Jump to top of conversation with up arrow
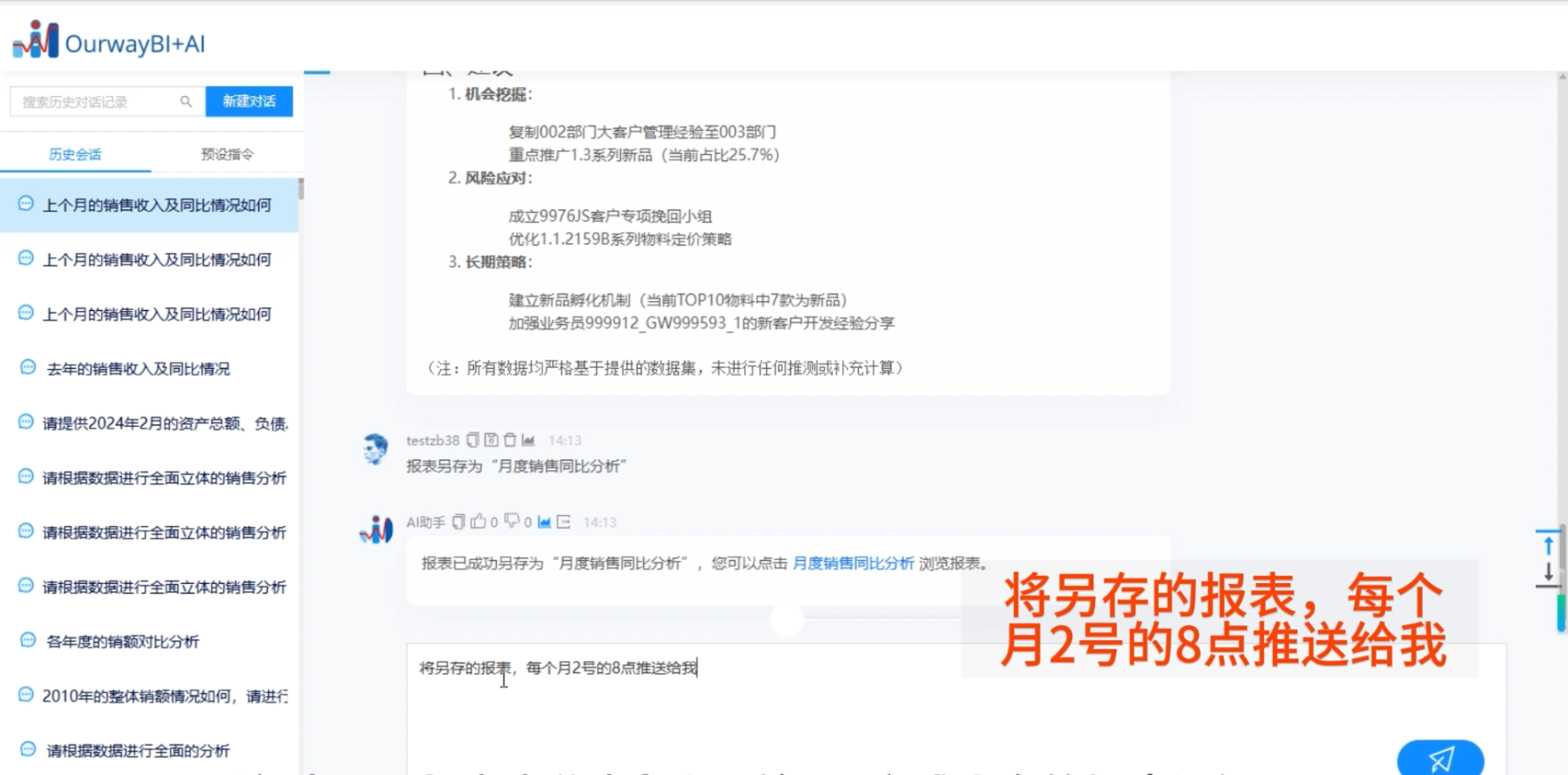The image size is (1568, 775). [1548, 543]
